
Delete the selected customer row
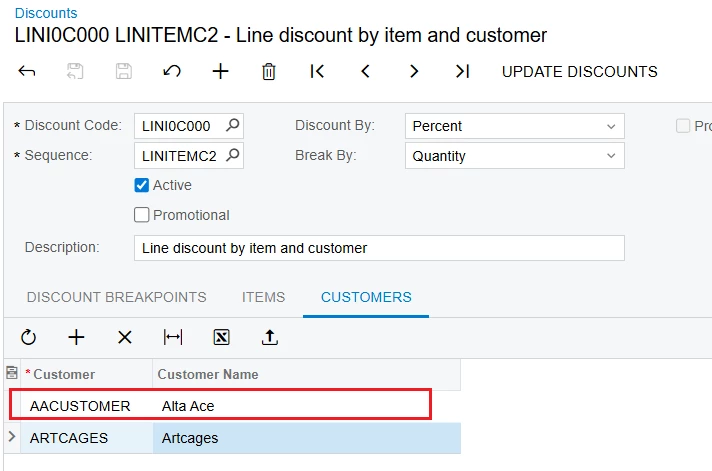pyautogui.click(x=124, y=338)
